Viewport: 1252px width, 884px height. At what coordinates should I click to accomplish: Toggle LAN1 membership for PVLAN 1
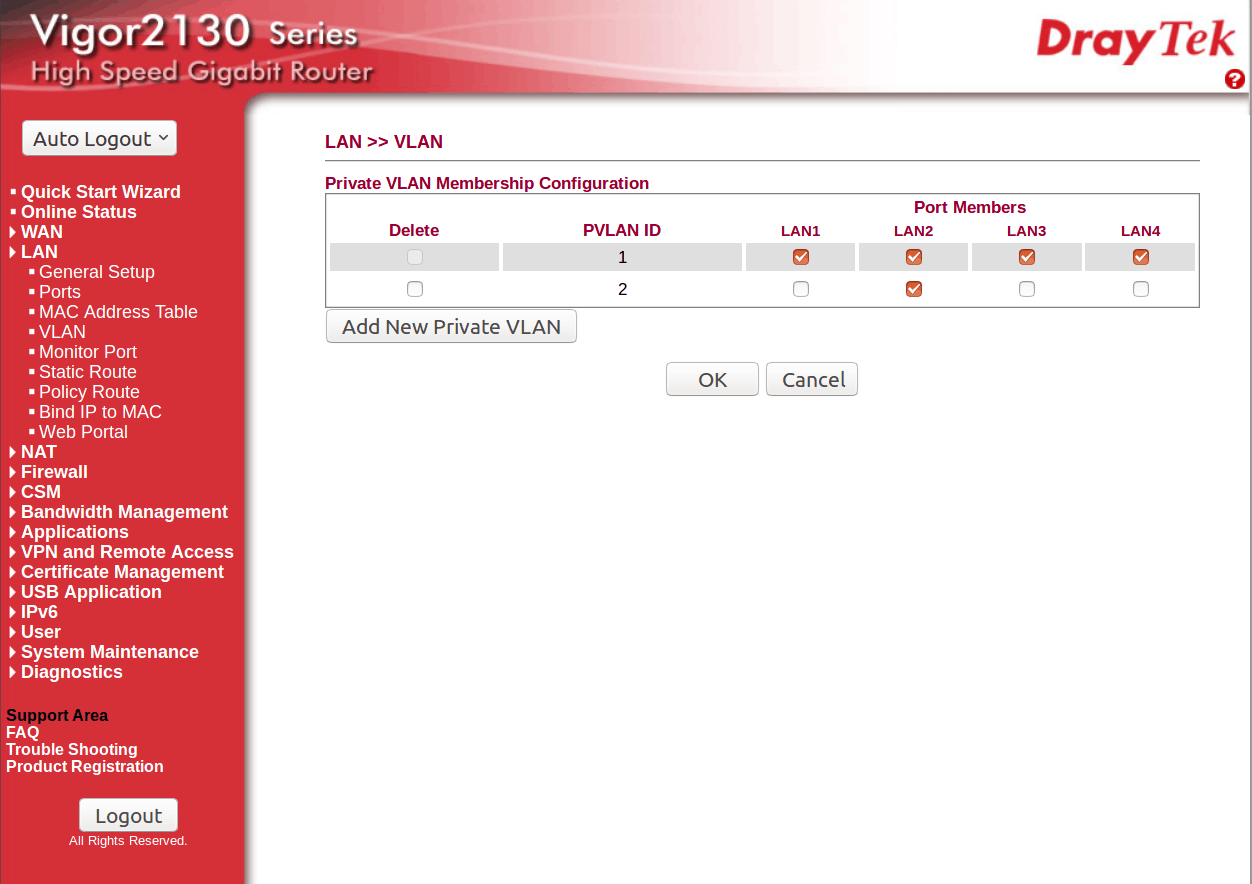pyautogui.click(x=801, y=257)
